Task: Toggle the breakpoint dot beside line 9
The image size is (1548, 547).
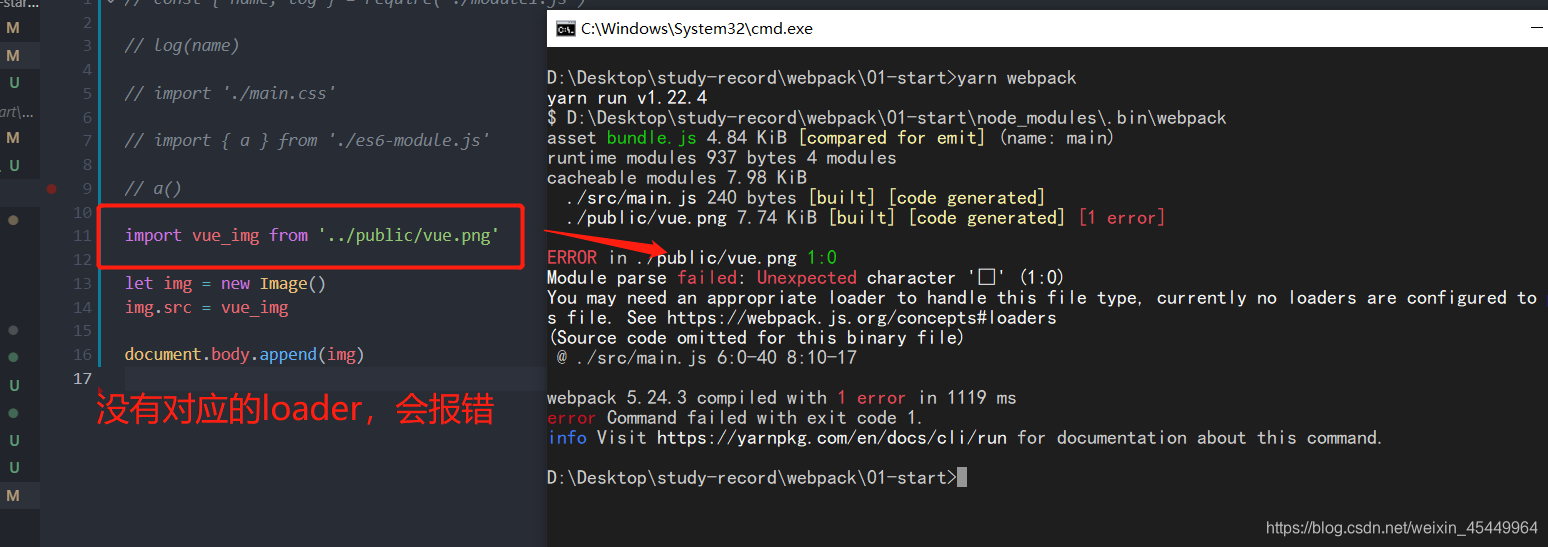Action: [x=51, y=188]
